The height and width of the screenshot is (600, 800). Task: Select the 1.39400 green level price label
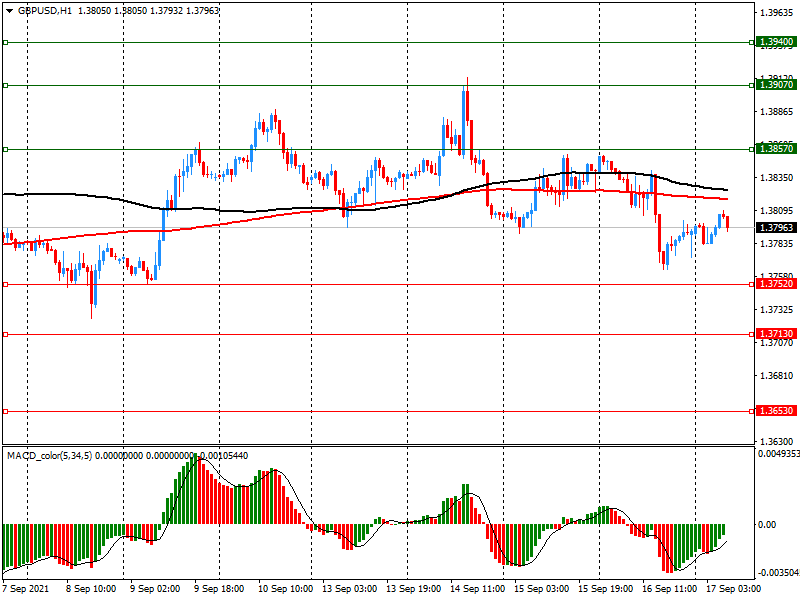[776, 42]
